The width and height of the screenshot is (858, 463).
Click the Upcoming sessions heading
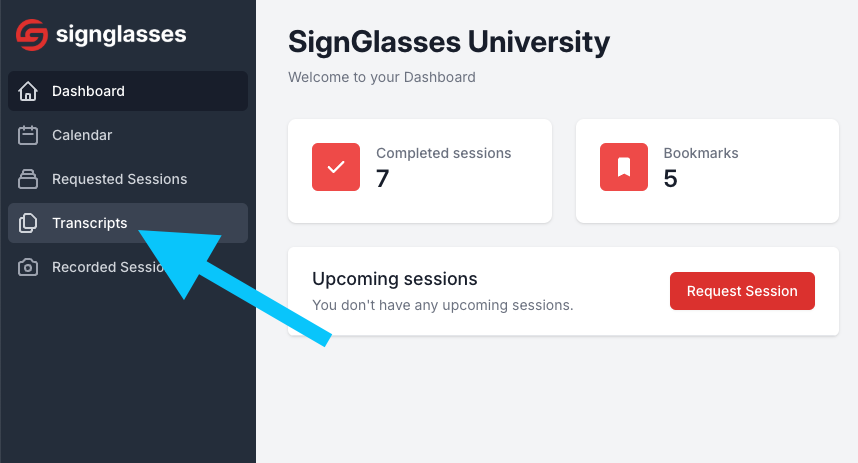tap(395, 279)
